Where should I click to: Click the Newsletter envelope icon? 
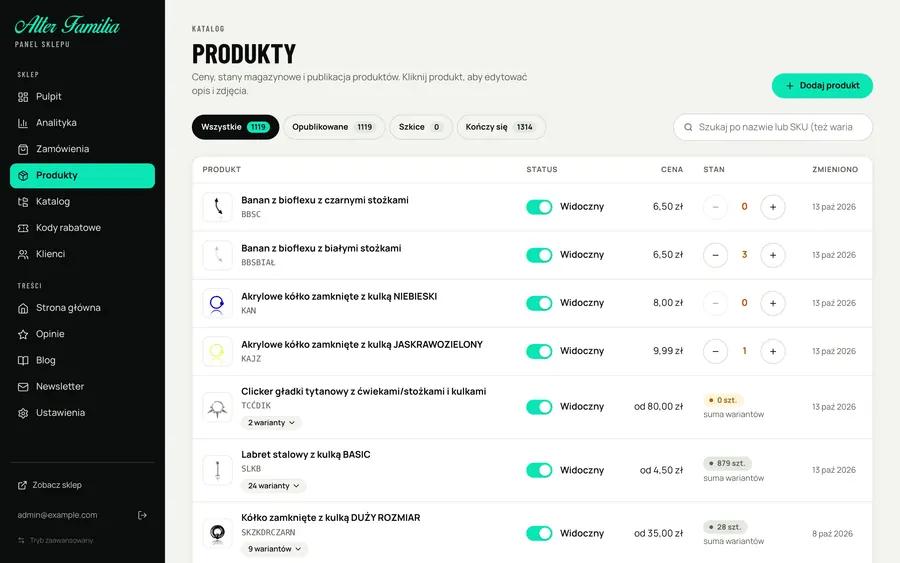point(23,387)
